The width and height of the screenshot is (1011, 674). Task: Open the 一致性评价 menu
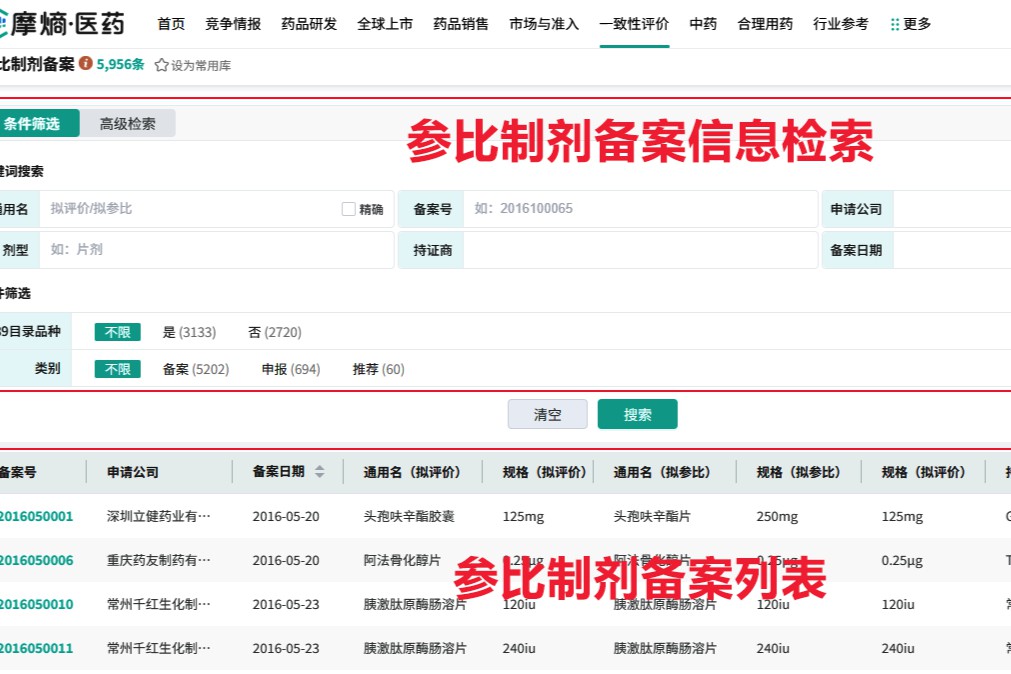click(634, 23)
